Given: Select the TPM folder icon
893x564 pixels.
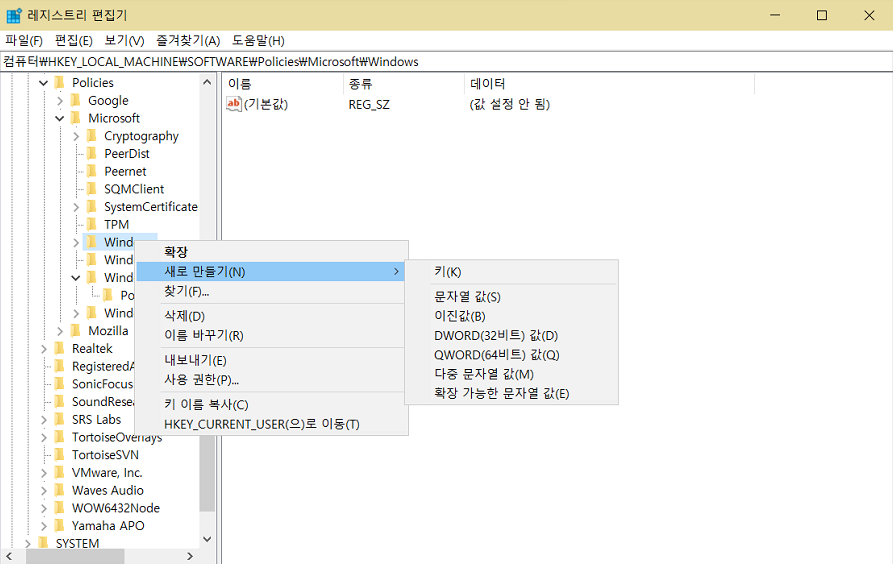Looking at the screenshot, I should 92,224.
